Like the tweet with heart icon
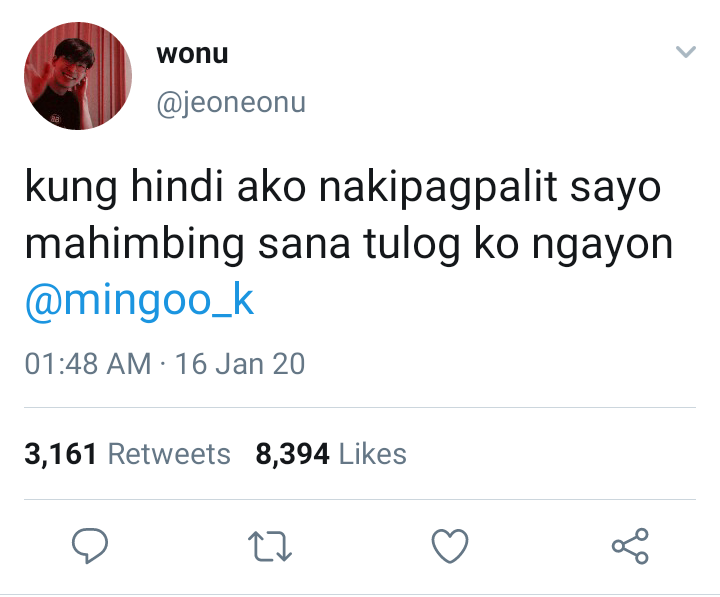Screen dimensions: 720x597 450,546
